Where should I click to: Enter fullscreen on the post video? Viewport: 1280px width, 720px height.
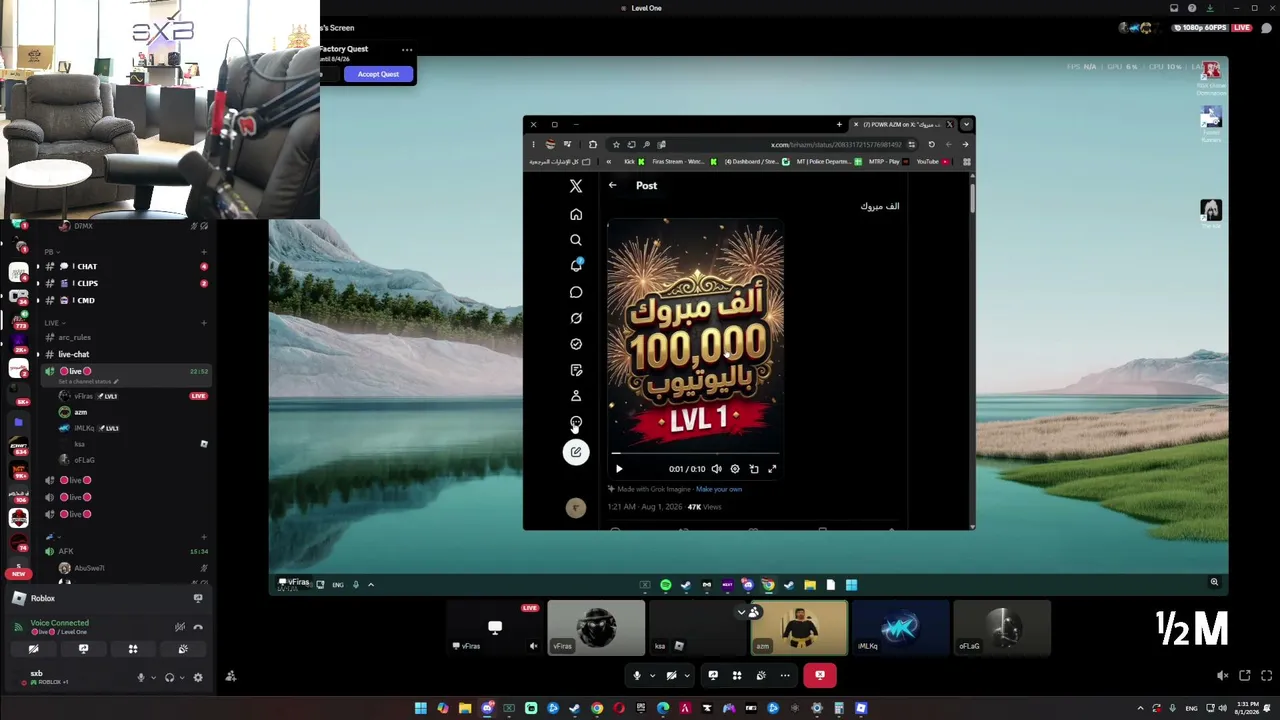(x=772, y=469)
